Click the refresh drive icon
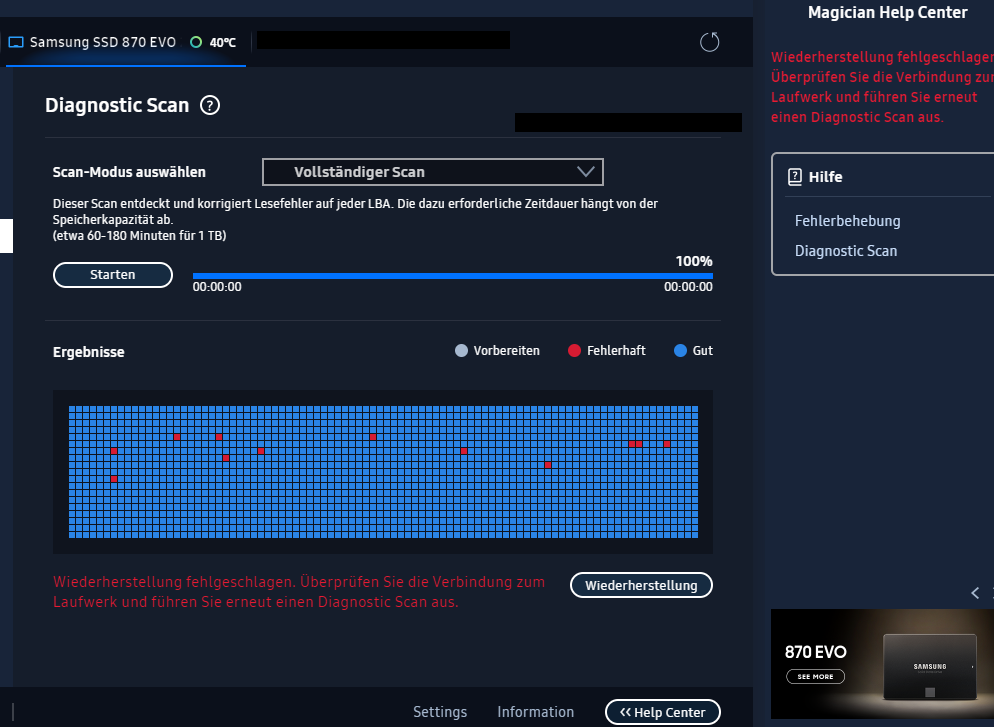Screen dimensions: 994x727 [709, 42]
